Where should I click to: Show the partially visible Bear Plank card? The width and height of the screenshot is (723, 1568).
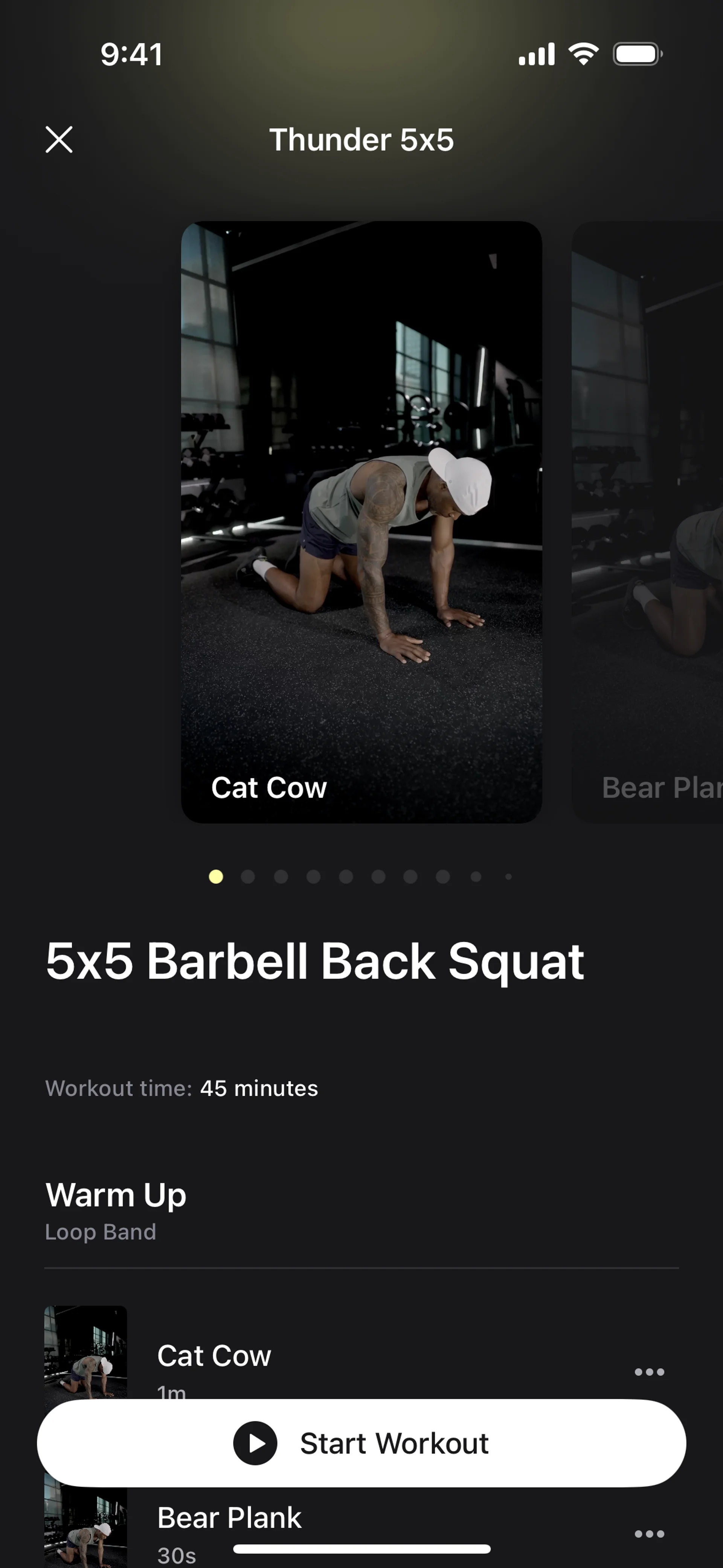[647, 522]
